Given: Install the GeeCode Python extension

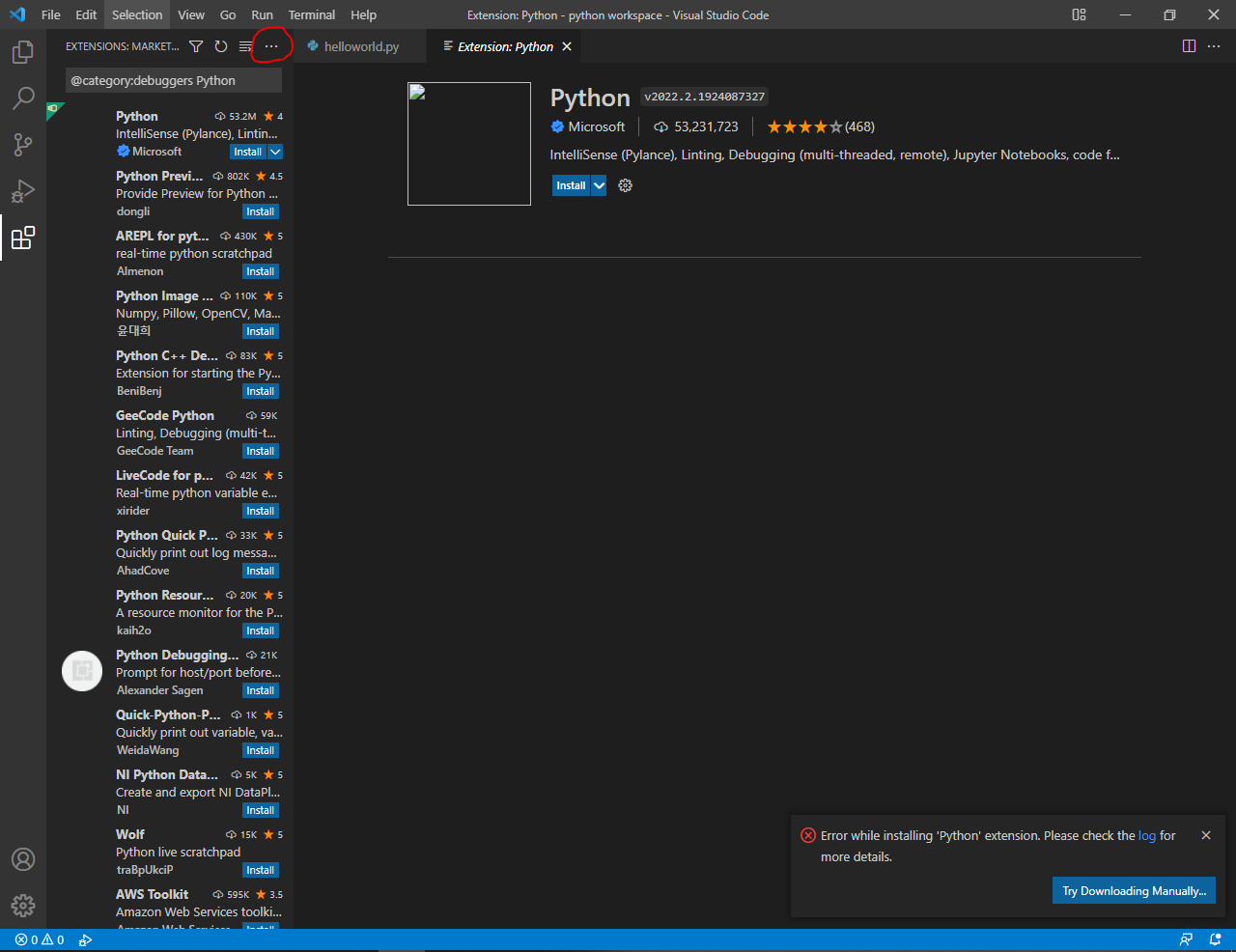Looking at the screenshot, I should (260, 451).
